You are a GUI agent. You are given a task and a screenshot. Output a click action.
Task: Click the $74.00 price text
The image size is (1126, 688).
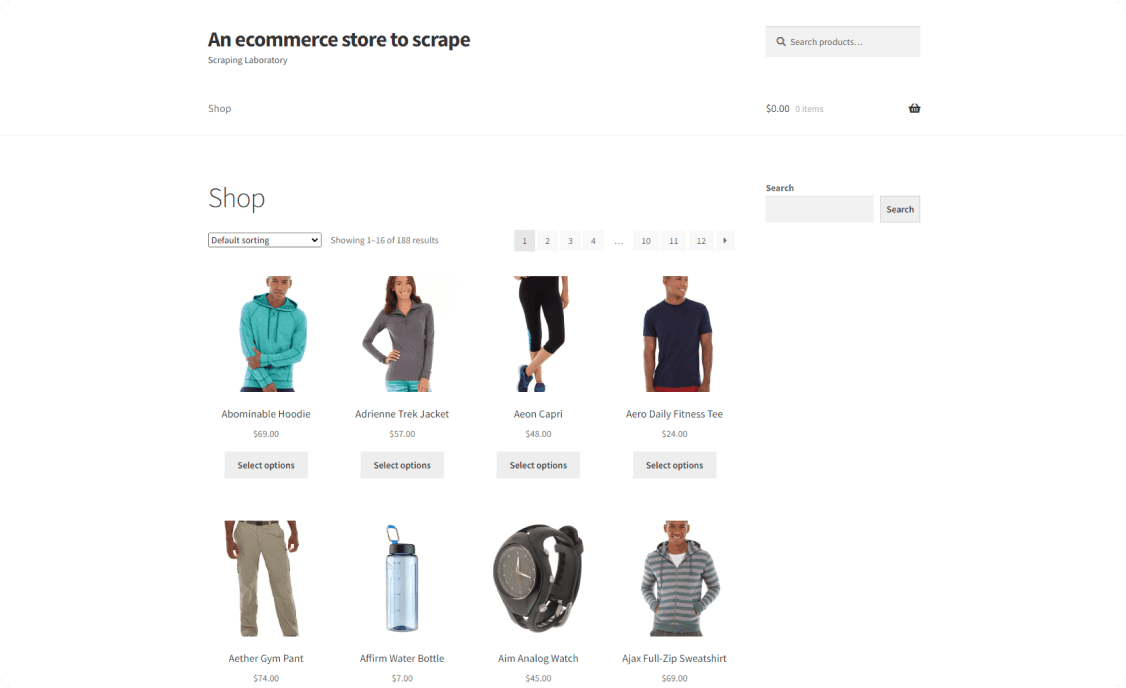click(x=266, y=678)
